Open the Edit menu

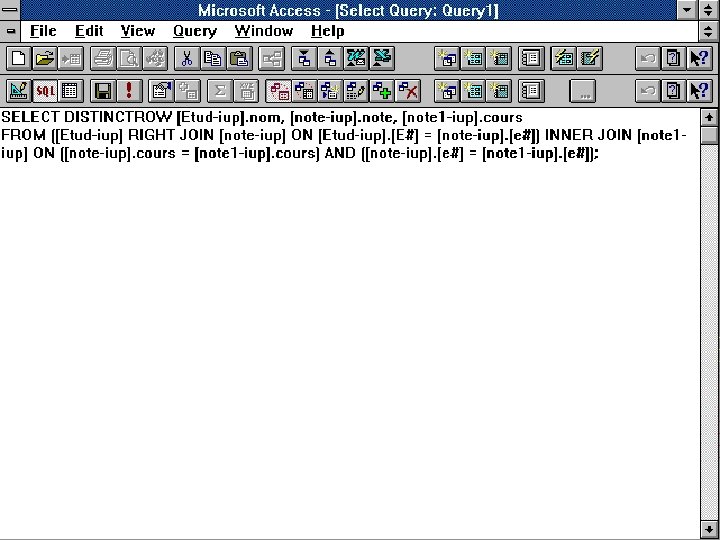point(89,31)
